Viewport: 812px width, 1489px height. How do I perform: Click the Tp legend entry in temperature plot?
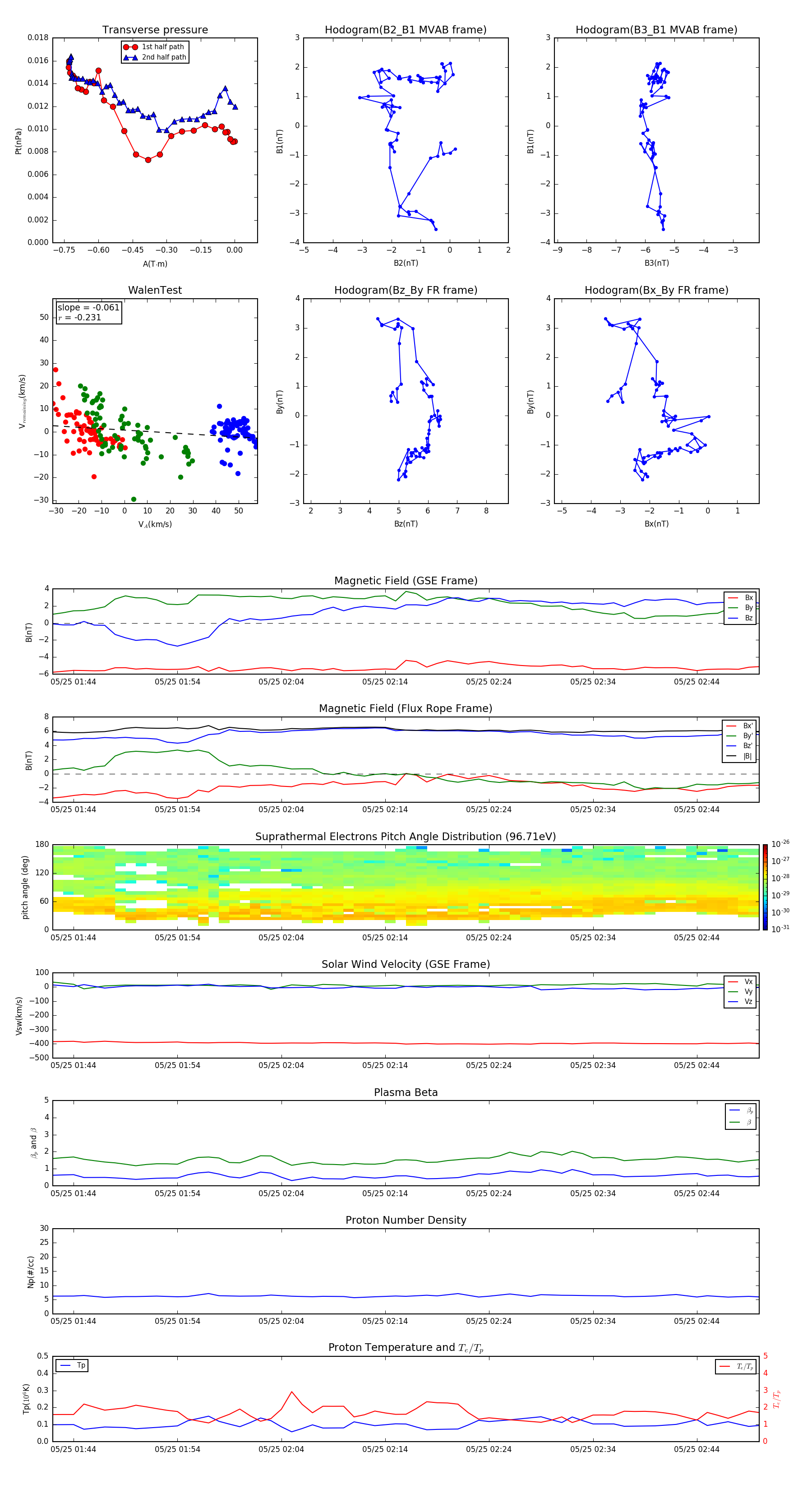pyautogui.click(x=72, y=1365)
